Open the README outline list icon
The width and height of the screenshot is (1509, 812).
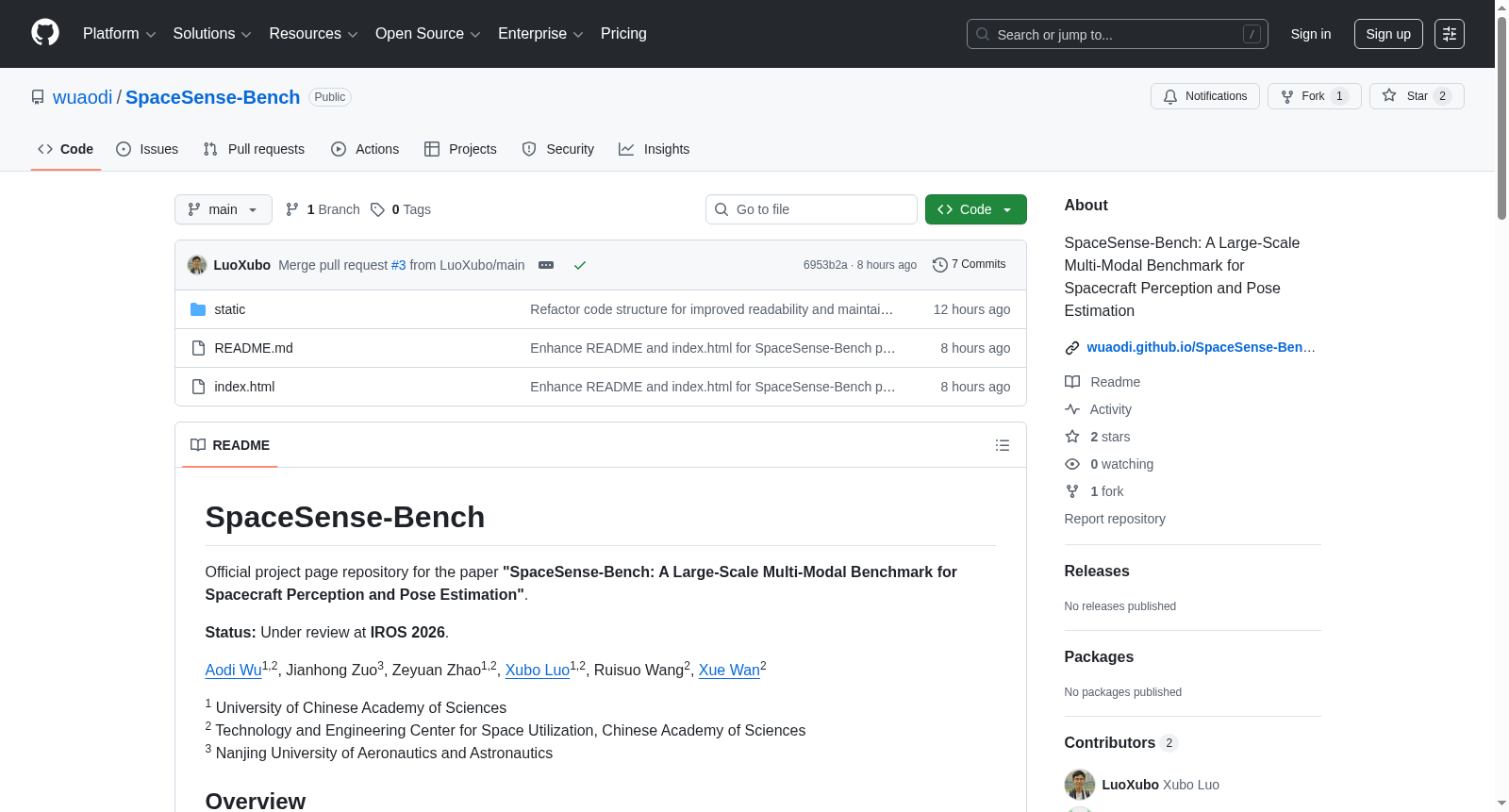(x=1003, y=445)
